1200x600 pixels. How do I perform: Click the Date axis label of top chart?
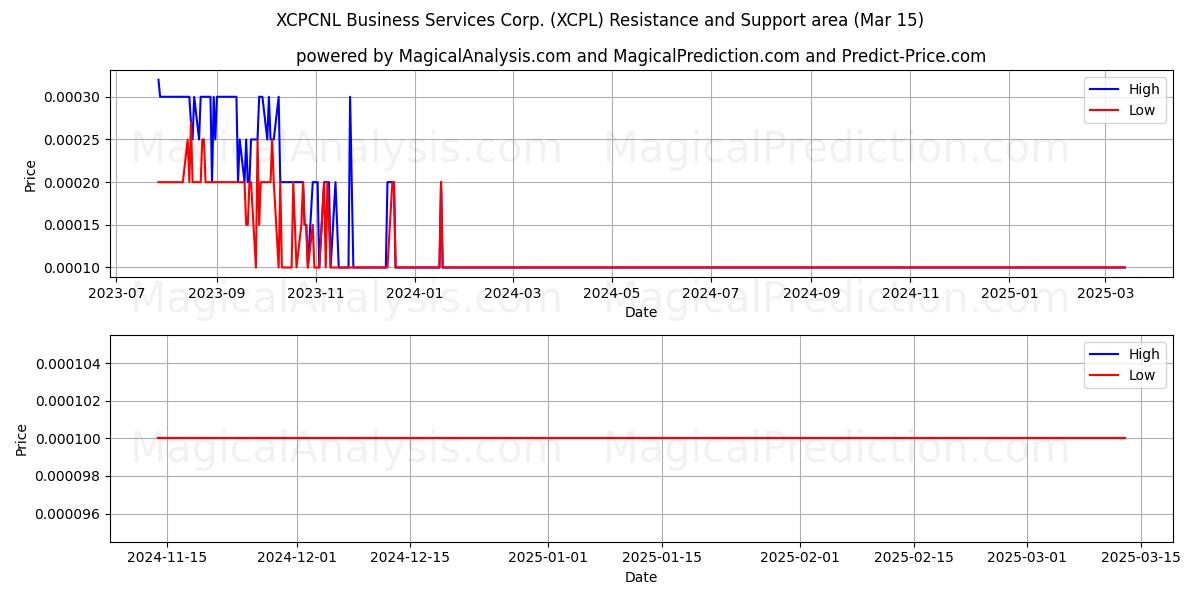tap(641, 312)
